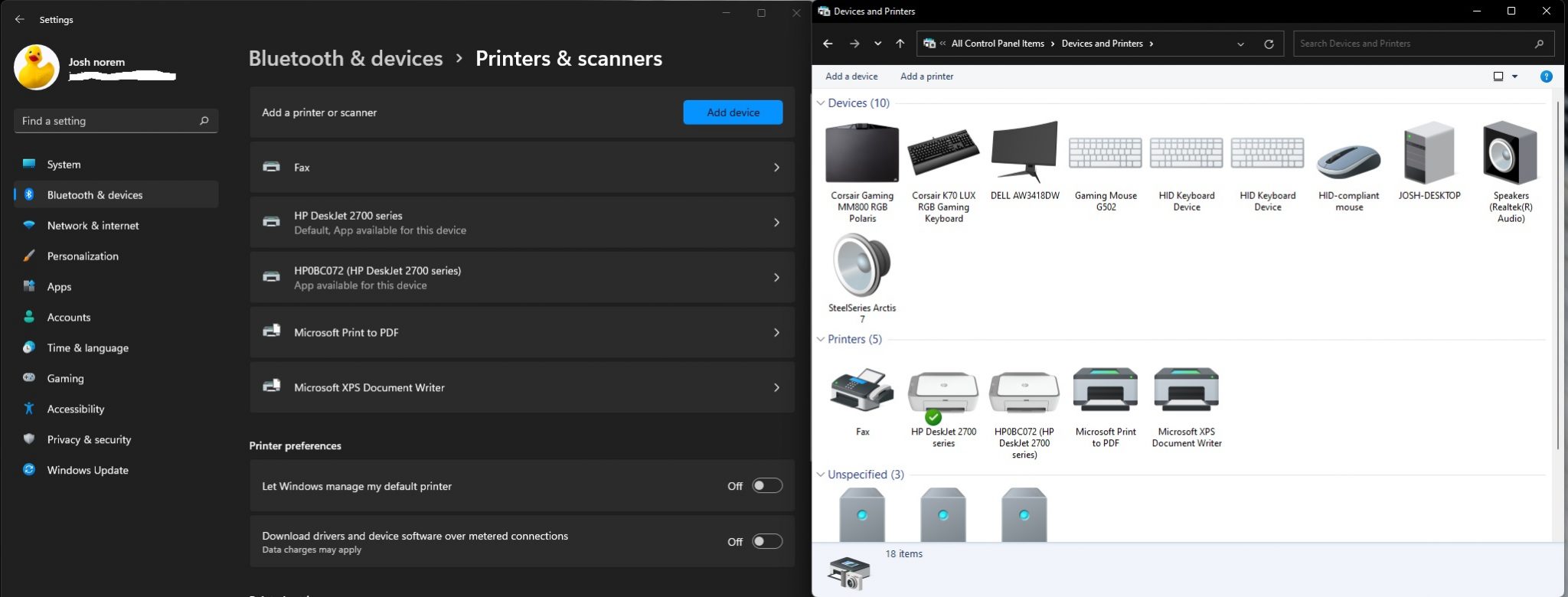
Task: Open Fax printer settings row
Action: click(x=522, y=168)
